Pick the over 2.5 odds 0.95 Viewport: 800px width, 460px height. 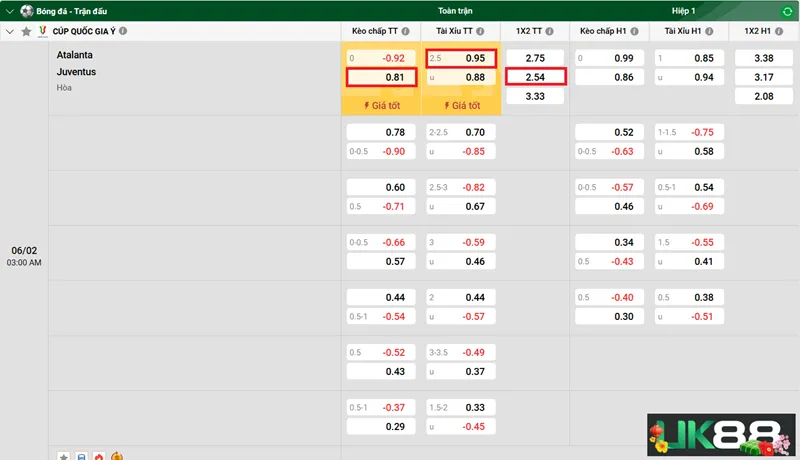pos(461,59)
